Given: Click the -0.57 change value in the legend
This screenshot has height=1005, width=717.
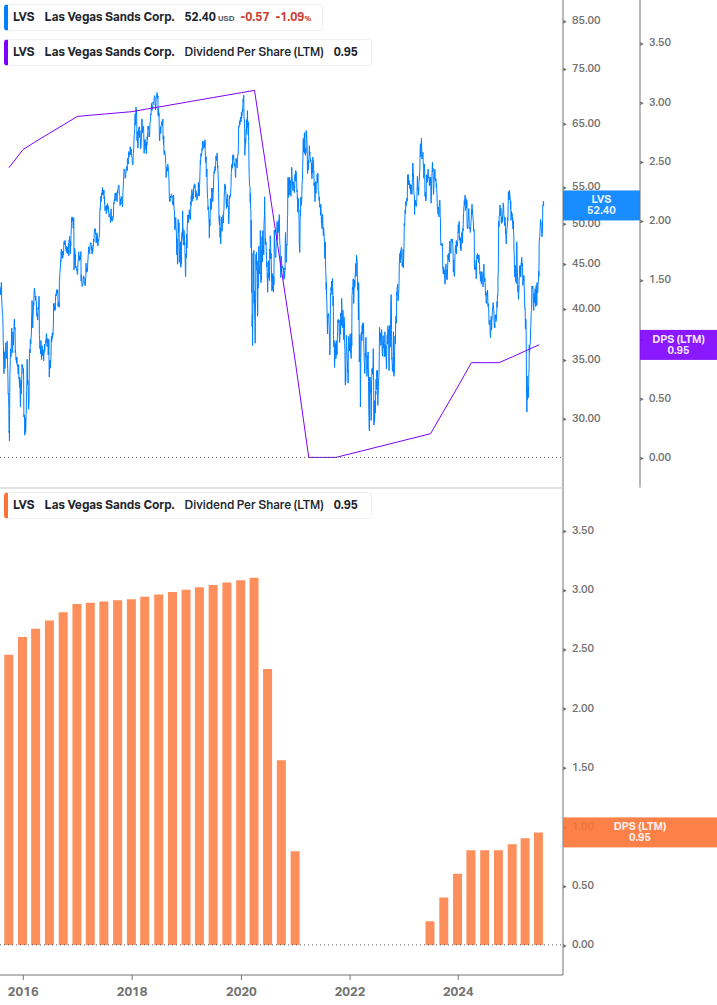Looking at the screenshot, I should 255,17.
